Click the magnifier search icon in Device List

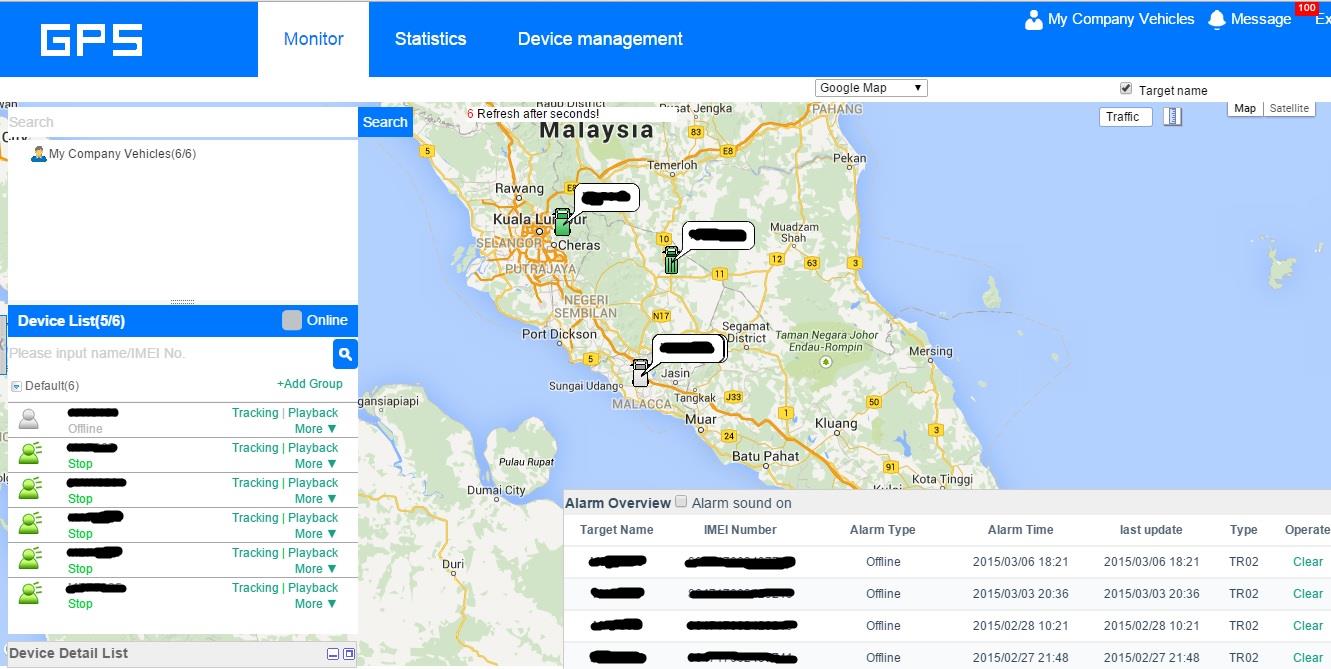point(345,354)
